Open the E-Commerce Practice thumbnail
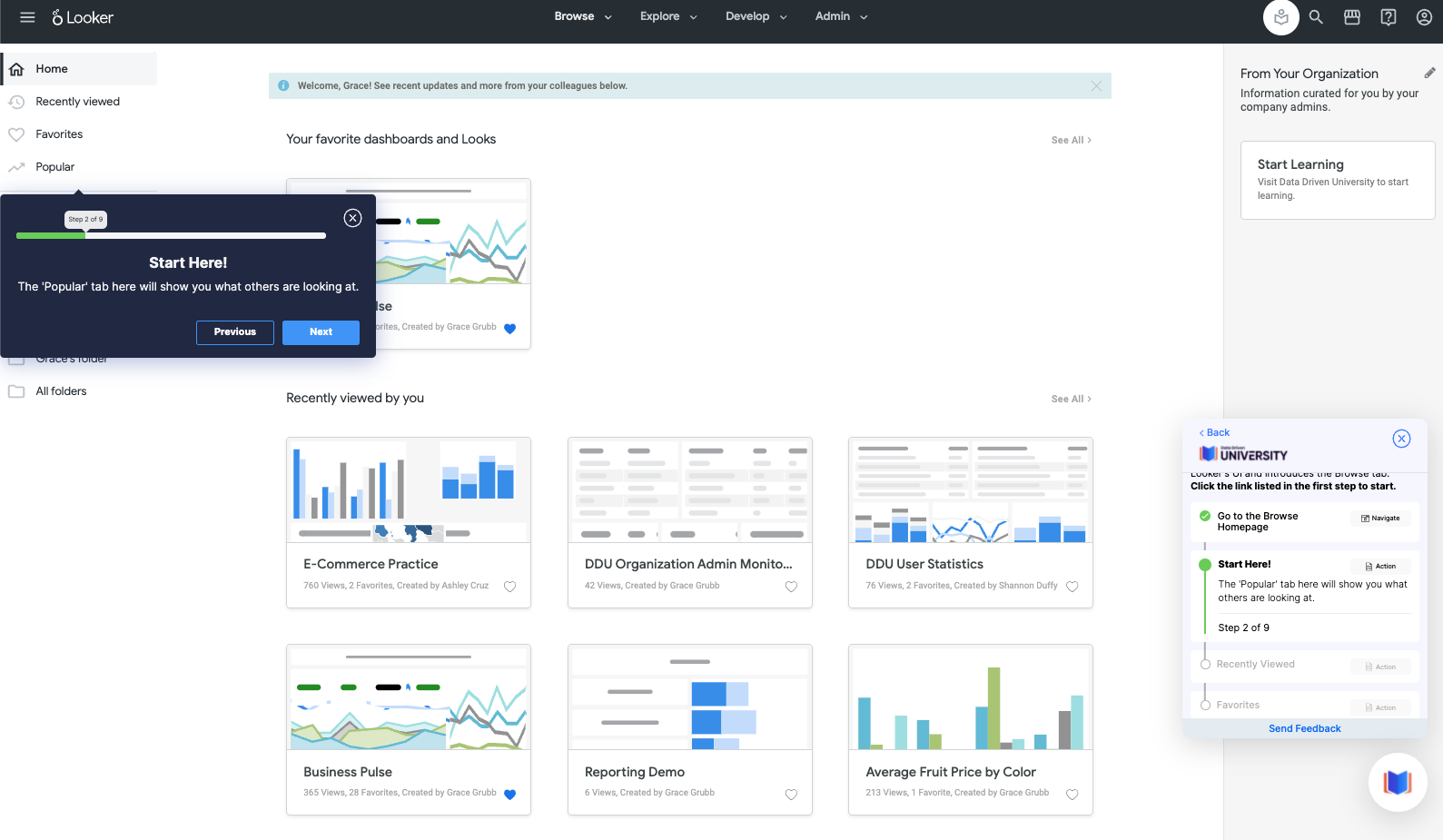The width and height of the screenshot is (1443, 840). point(409,490)
